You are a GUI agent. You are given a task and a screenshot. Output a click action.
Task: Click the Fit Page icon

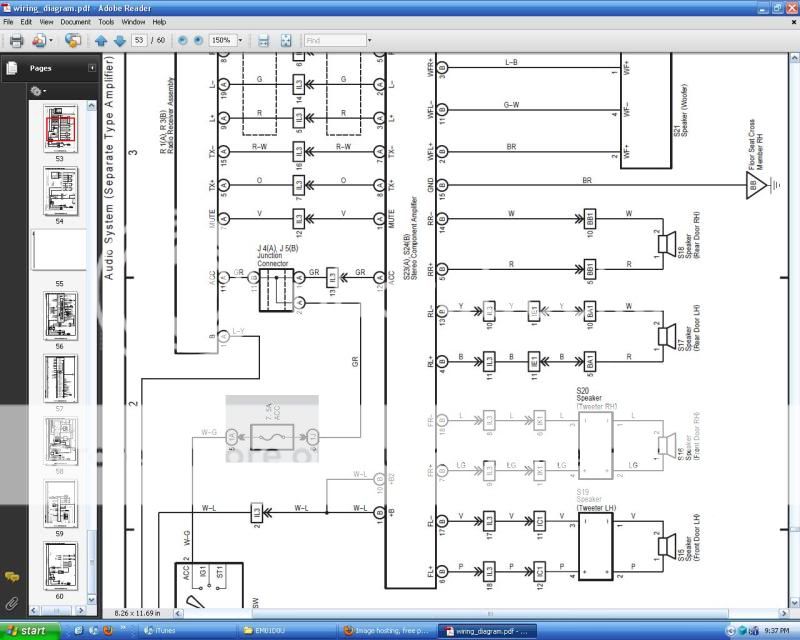pos(286,41)
